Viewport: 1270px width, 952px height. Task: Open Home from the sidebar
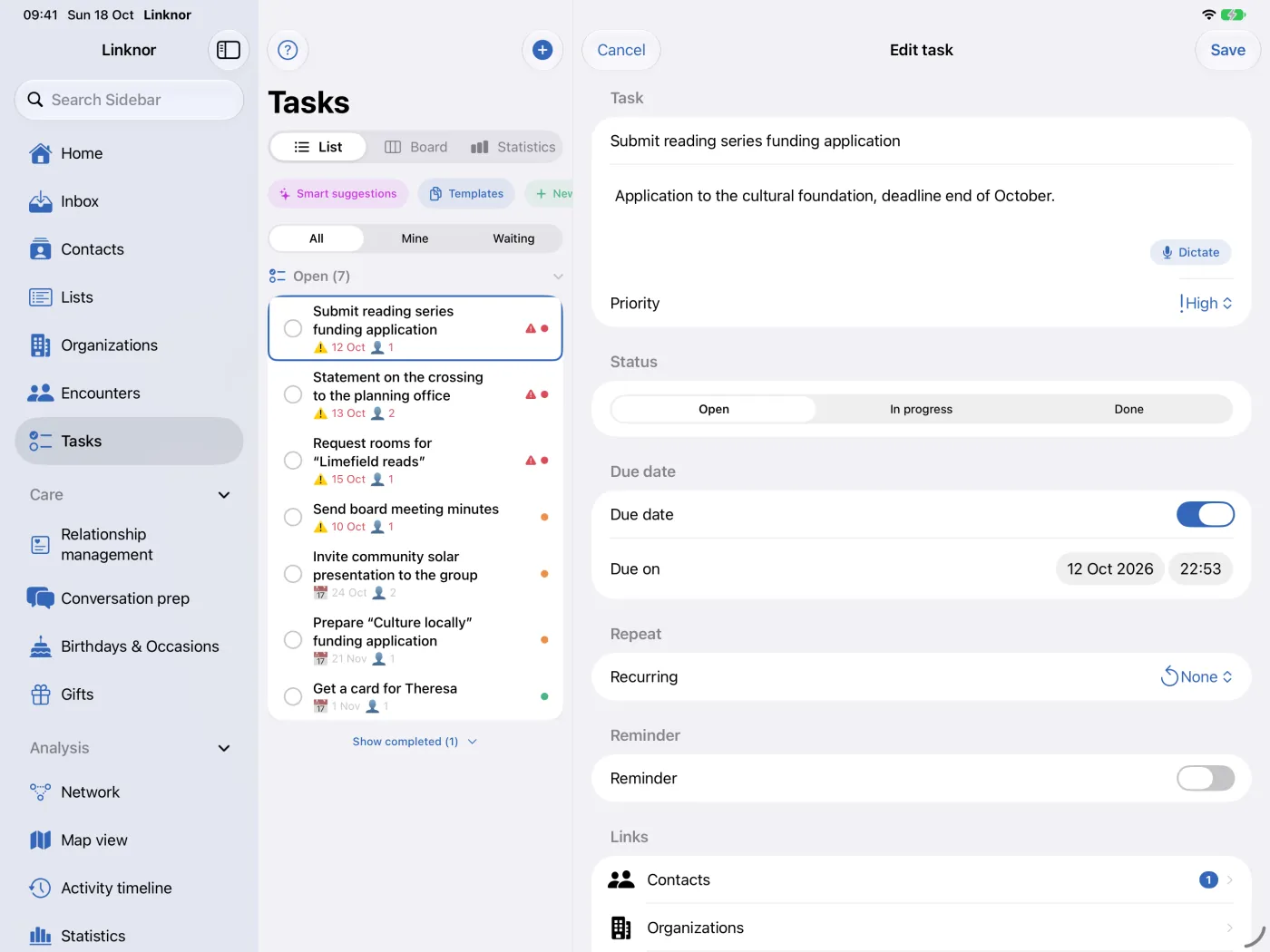(129, 153)
